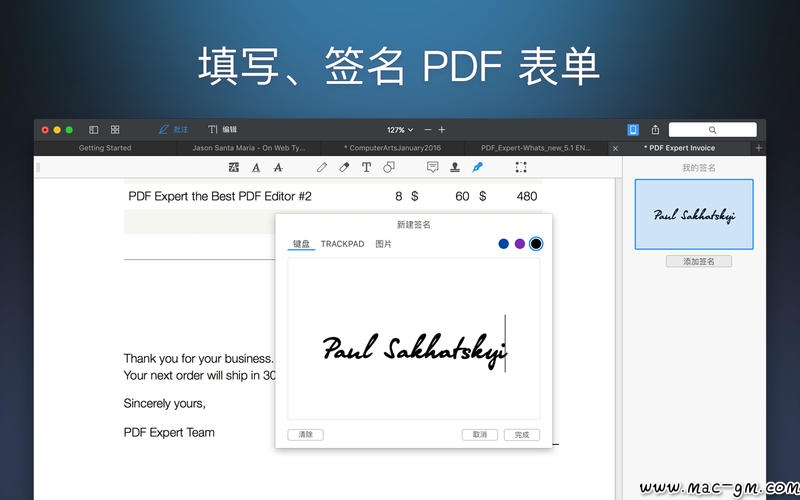This screenshot has width=800, height=500.
Task: Select the PDF Expert Invoice tab
Action: [x=682, y=148]
